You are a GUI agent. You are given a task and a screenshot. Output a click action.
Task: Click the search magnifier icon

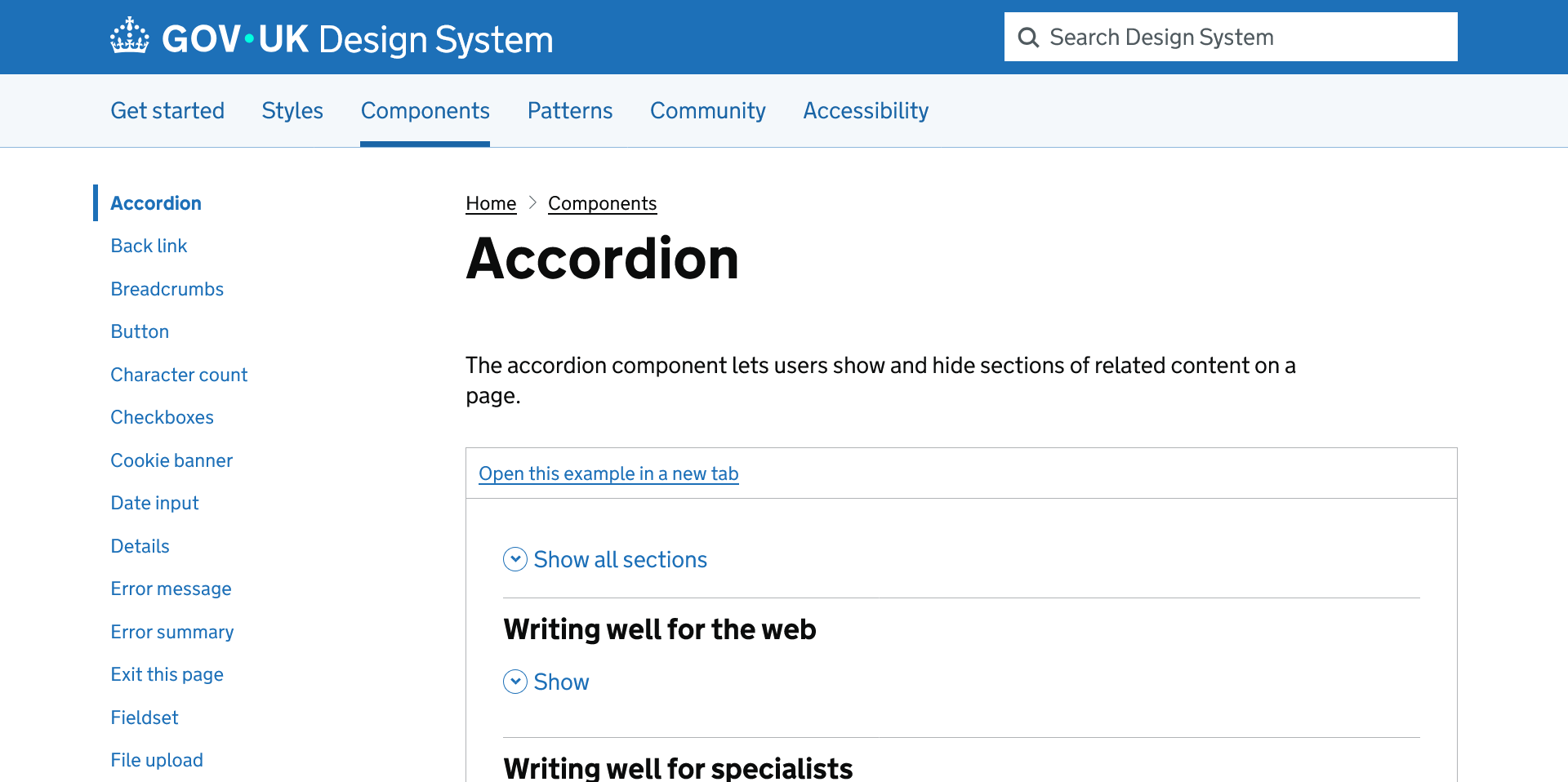1029,37
